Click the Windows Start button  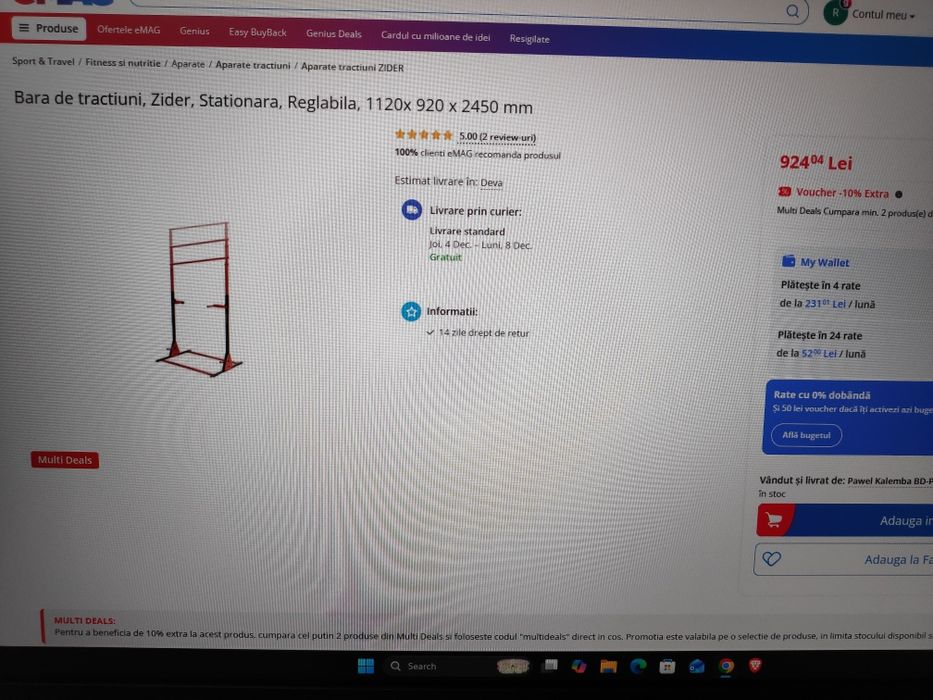[365, 665]
